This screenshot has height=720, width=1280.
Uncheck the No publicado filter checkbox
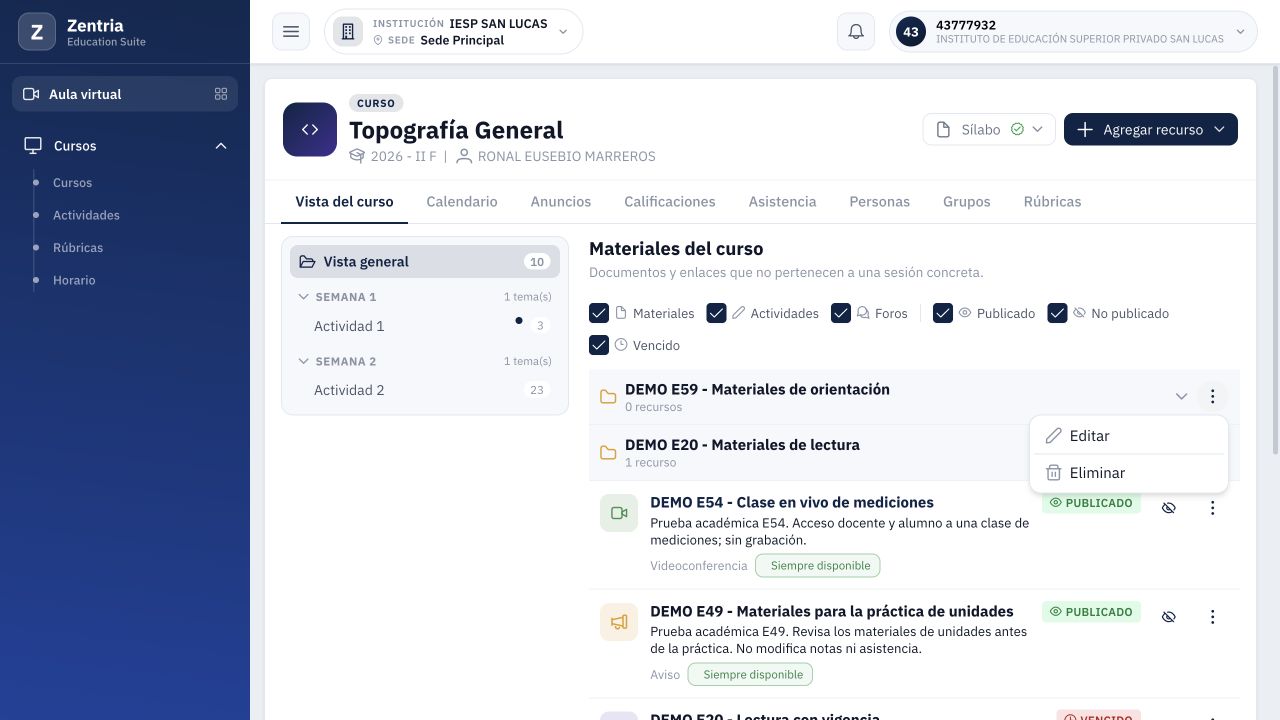point(1057,313)
